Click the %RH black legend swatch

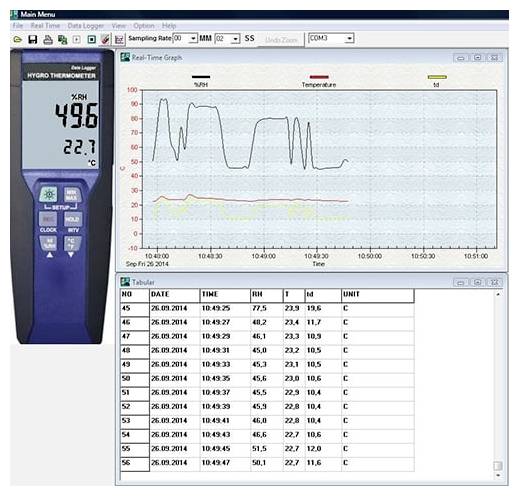pyautogui.click(x=201, y=77)
